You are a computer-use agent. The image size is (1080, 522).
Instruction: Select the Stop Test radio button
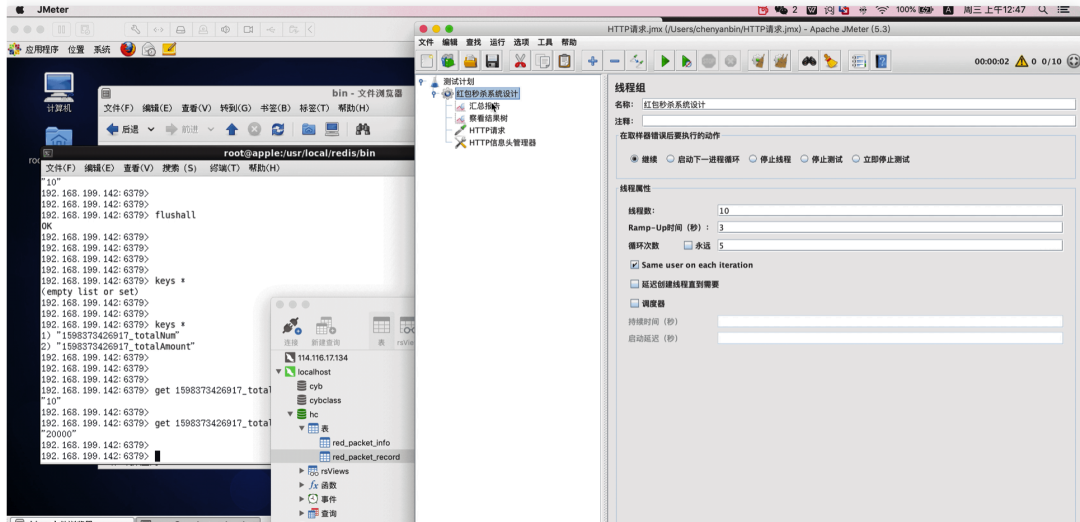coord(804,159)
